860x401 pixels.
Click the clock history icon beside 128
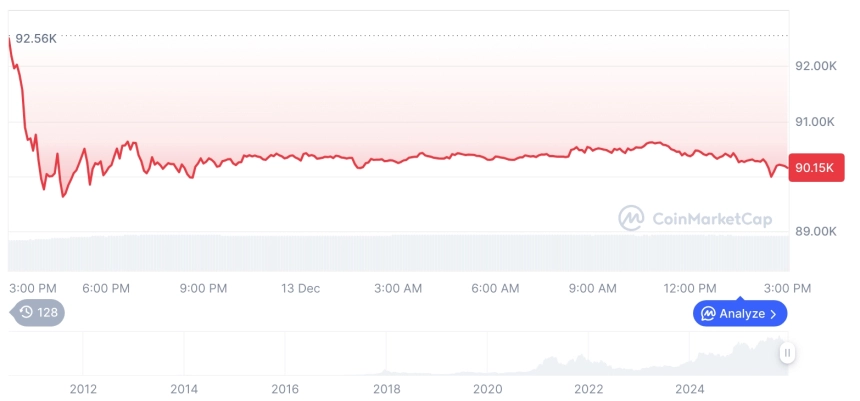(26, 312)
